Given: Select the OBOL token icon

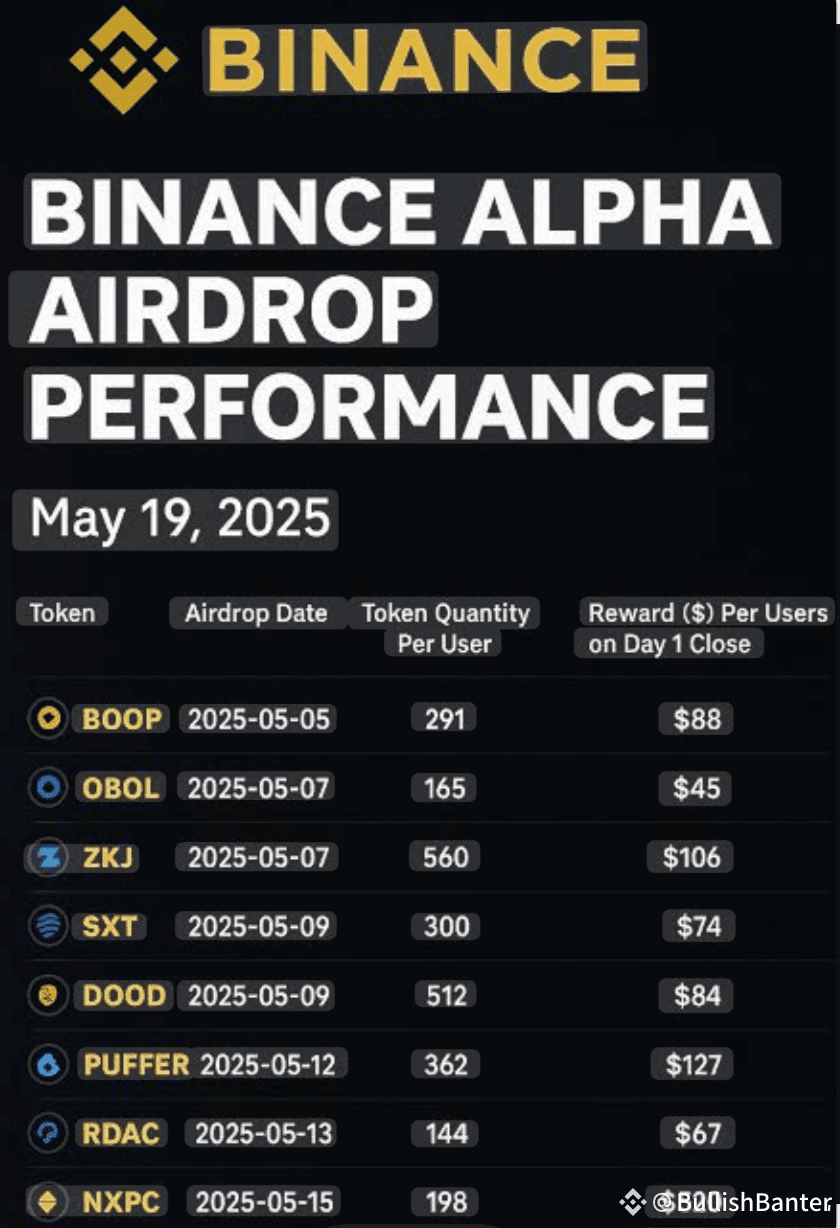Looking at the screenshot, I should tap(47, 787).
